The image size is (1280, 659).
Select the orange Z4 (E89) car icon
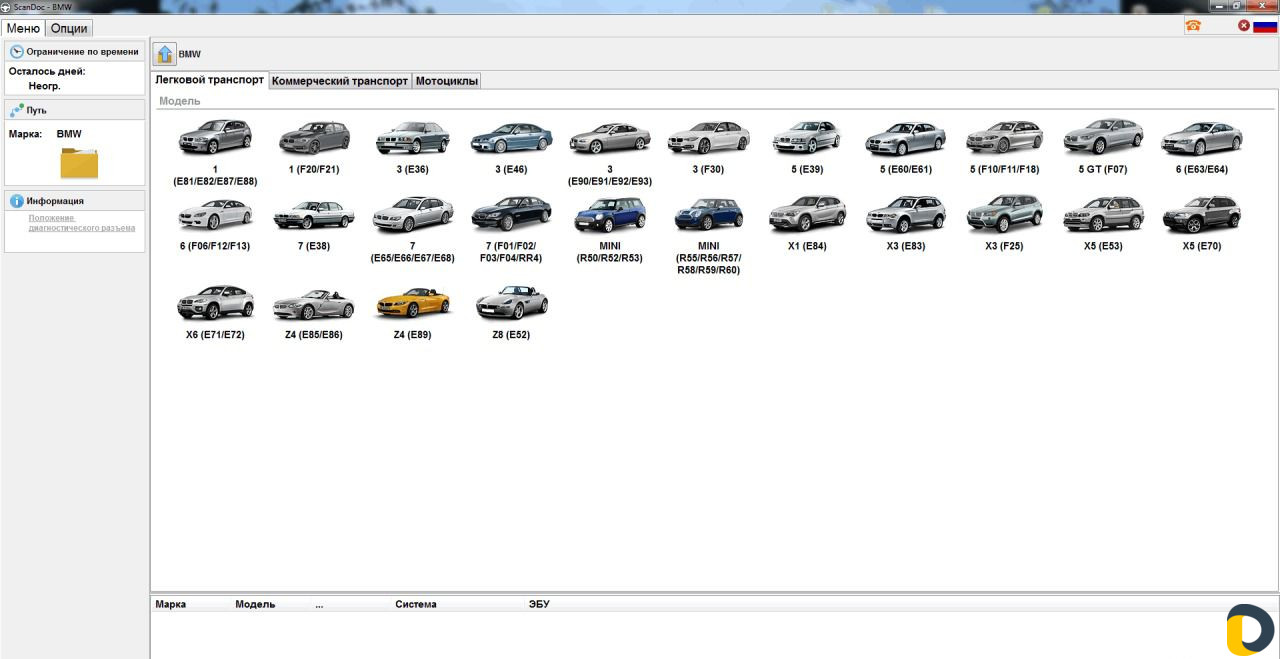tap(412, 303)
